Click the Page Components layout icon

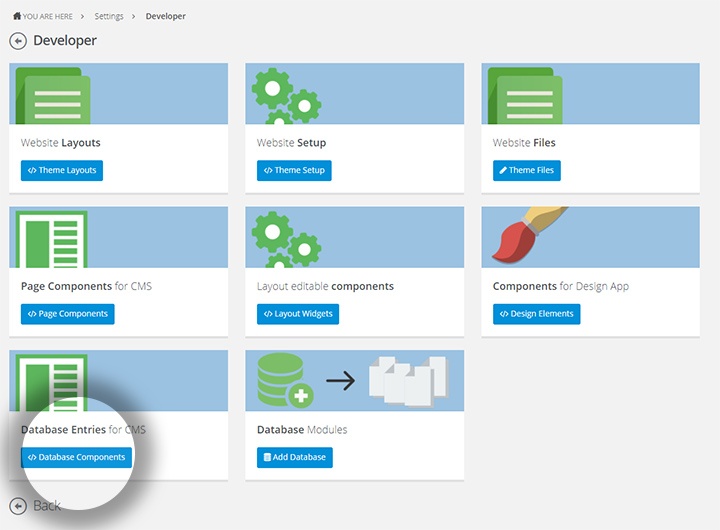pos(51,239)
